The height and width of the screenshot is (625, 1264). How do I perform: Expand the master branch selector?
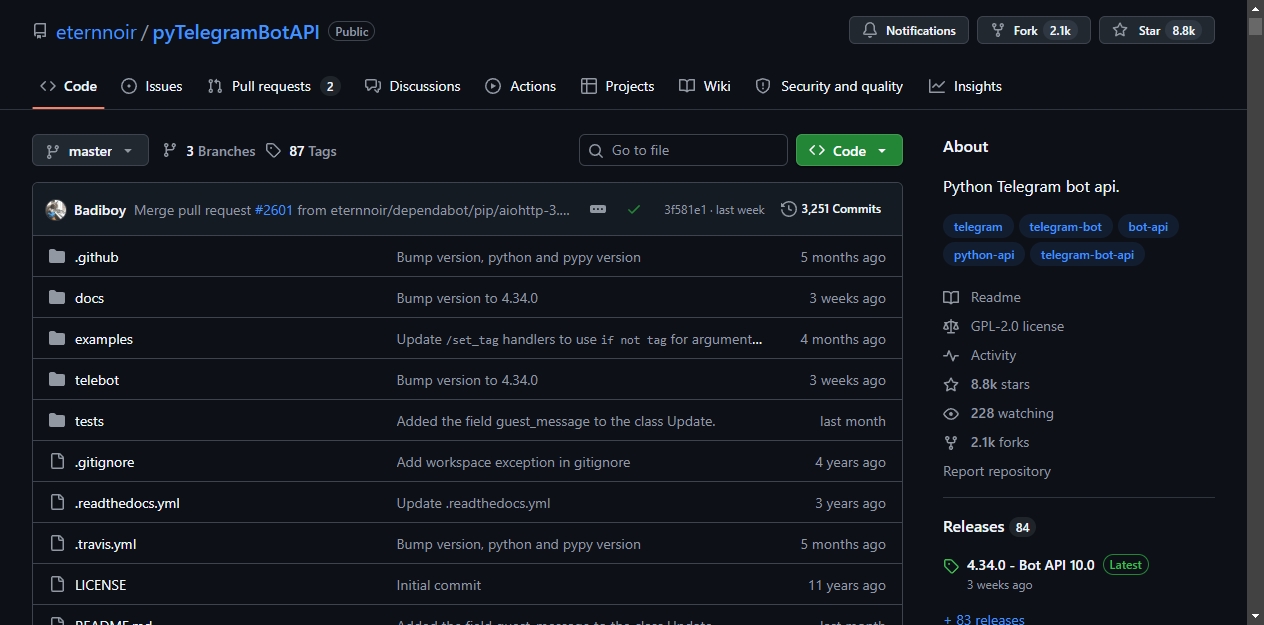[90, 151]
